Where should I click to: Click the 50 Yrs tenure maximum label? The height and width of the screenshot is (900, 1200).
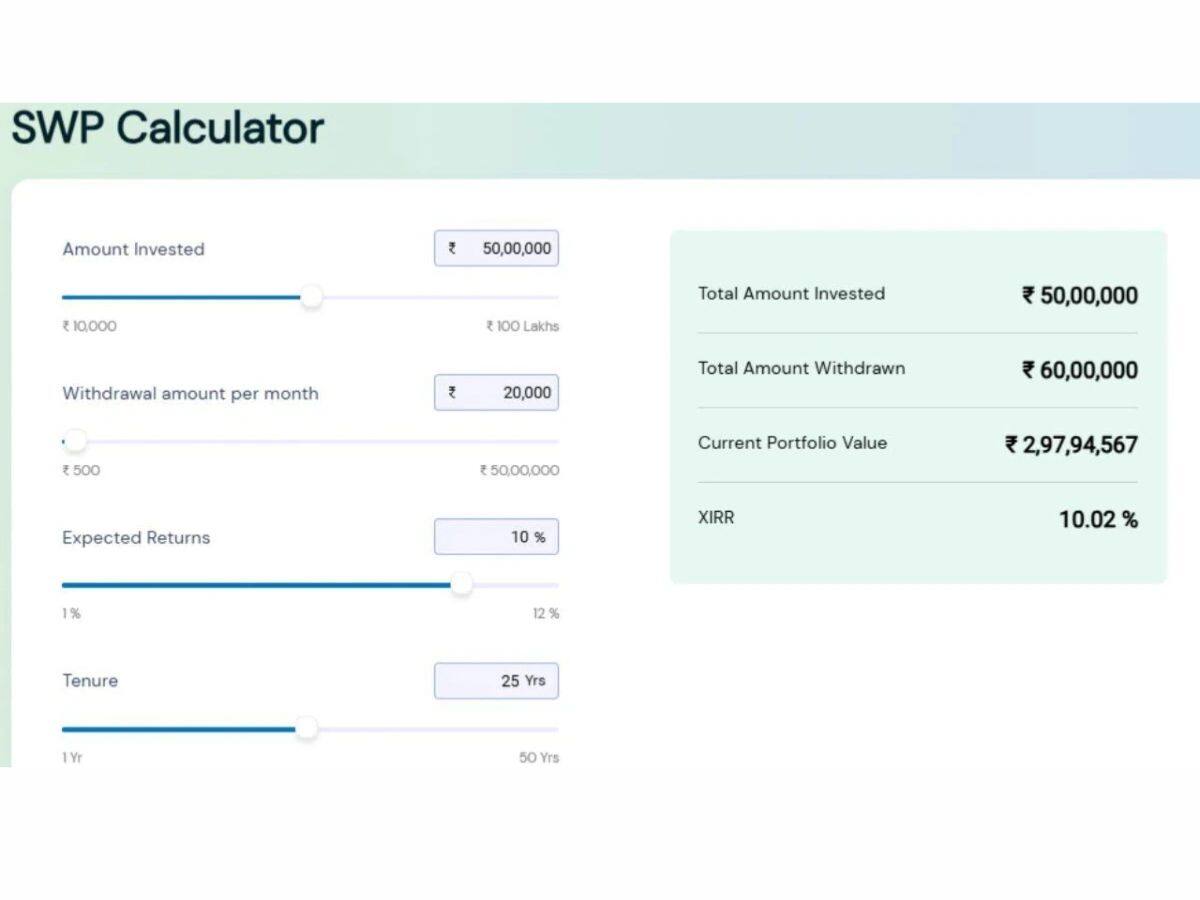(539, 758)
